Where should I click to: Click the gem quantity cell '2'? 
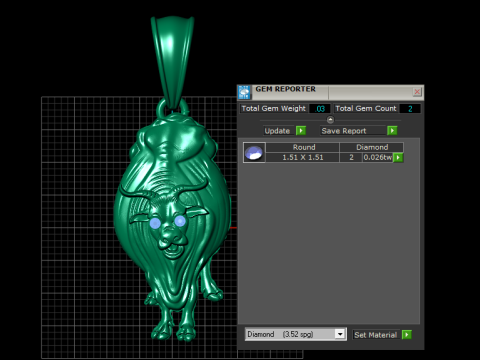351,157
